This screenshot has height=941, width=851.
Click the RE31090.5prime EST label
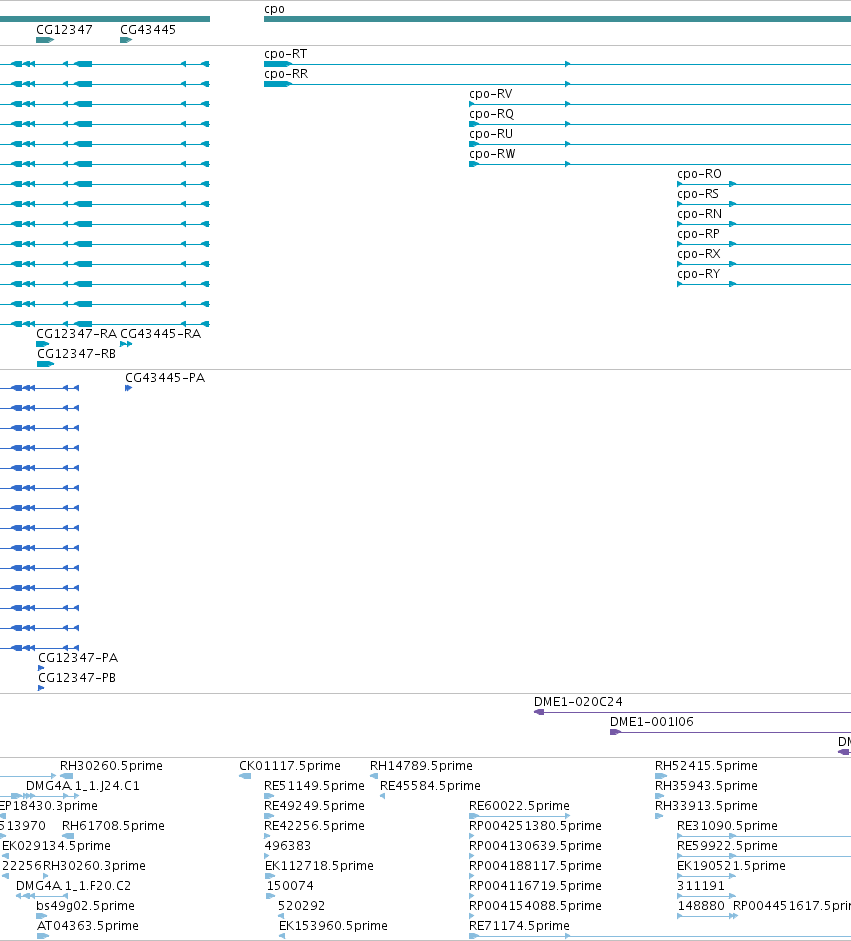tap(727, 826)
